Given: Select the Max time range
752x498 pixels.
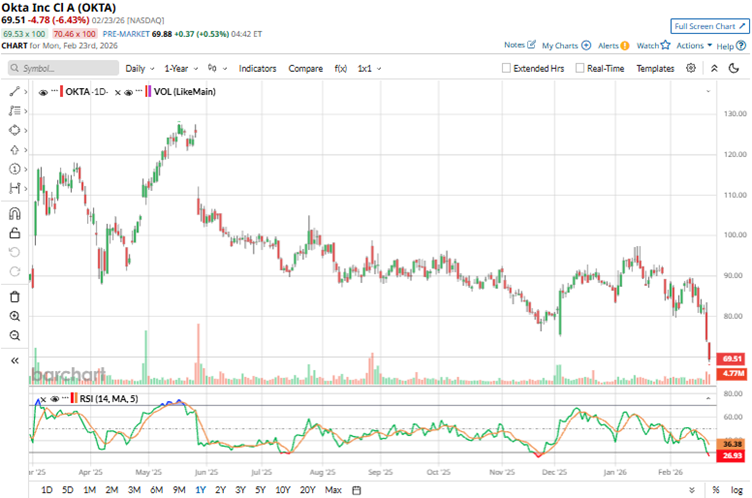Looking at the screenshot, I should (333, 490).
